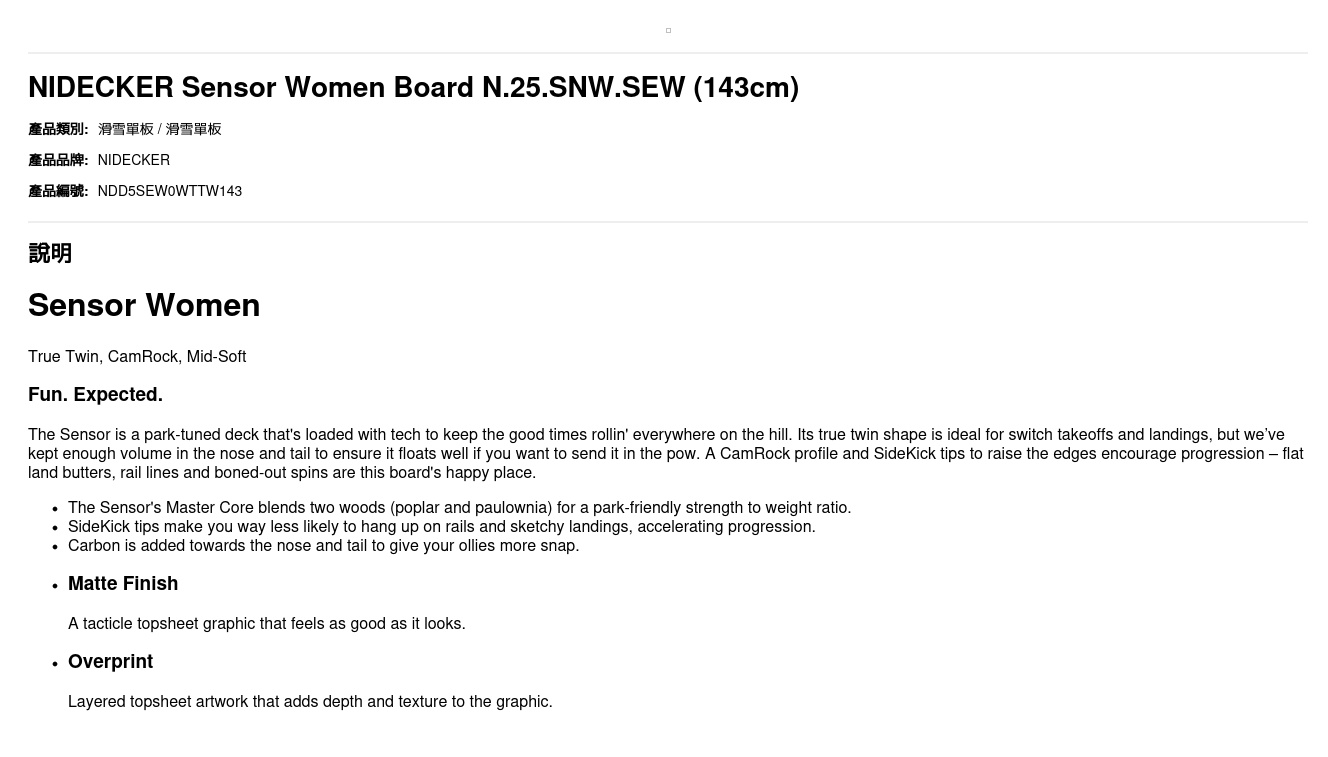Click the Overprint heading

click(x=110, y=662)
